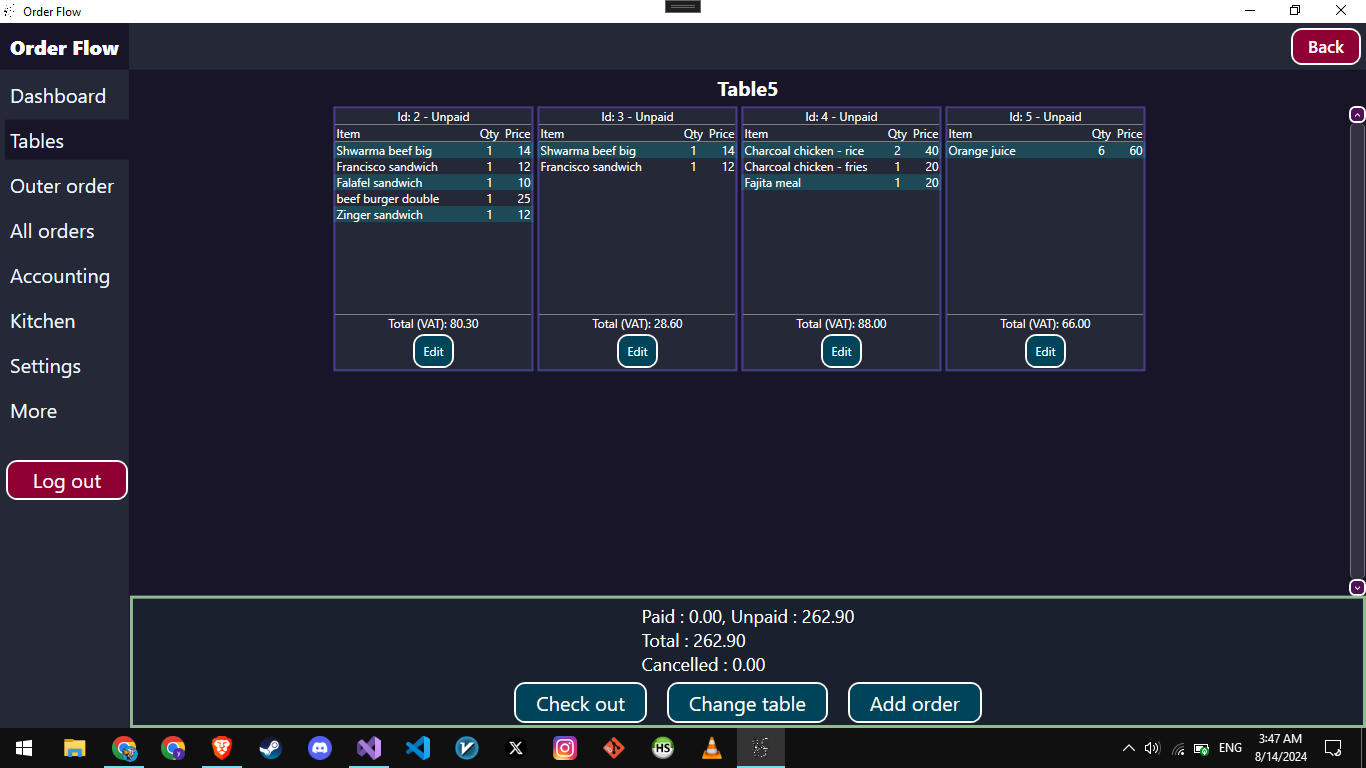Click the 'Id: 5 - Unpaid' header
The width and height of the screenshot is (1366, 768).
pos(1045,116)
